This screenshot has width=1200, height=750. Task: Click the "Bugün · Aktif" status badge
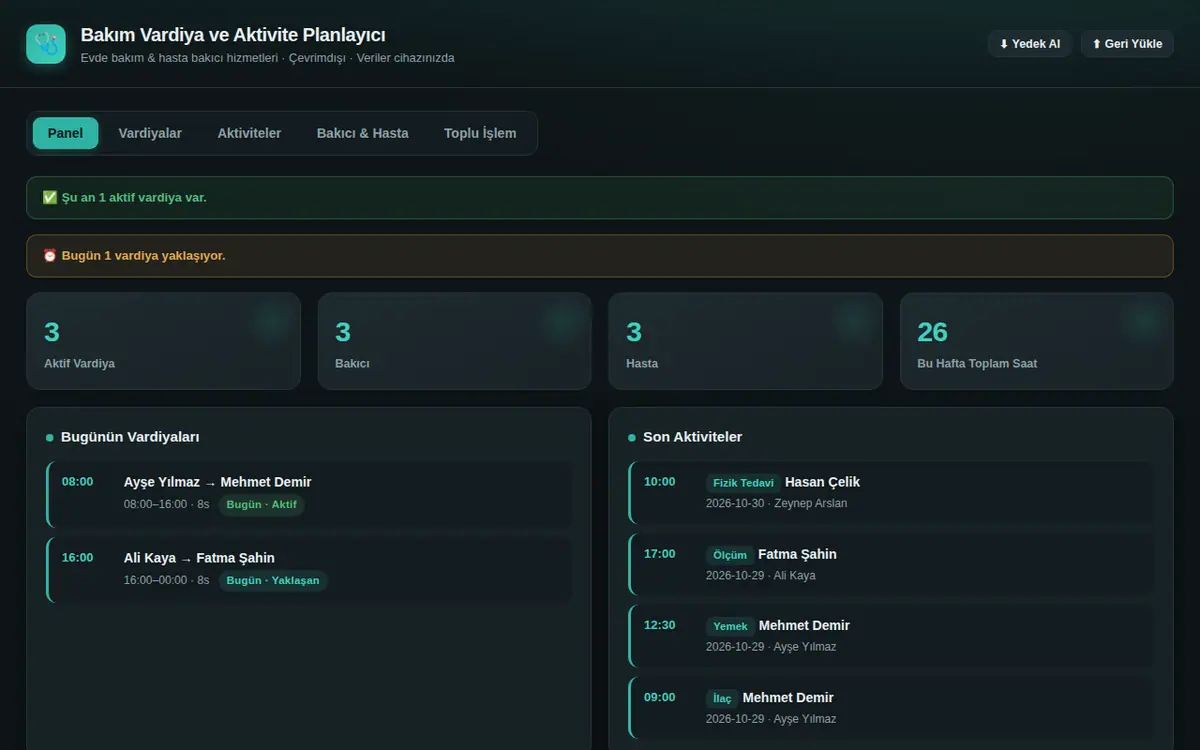(x=262, y=505)
